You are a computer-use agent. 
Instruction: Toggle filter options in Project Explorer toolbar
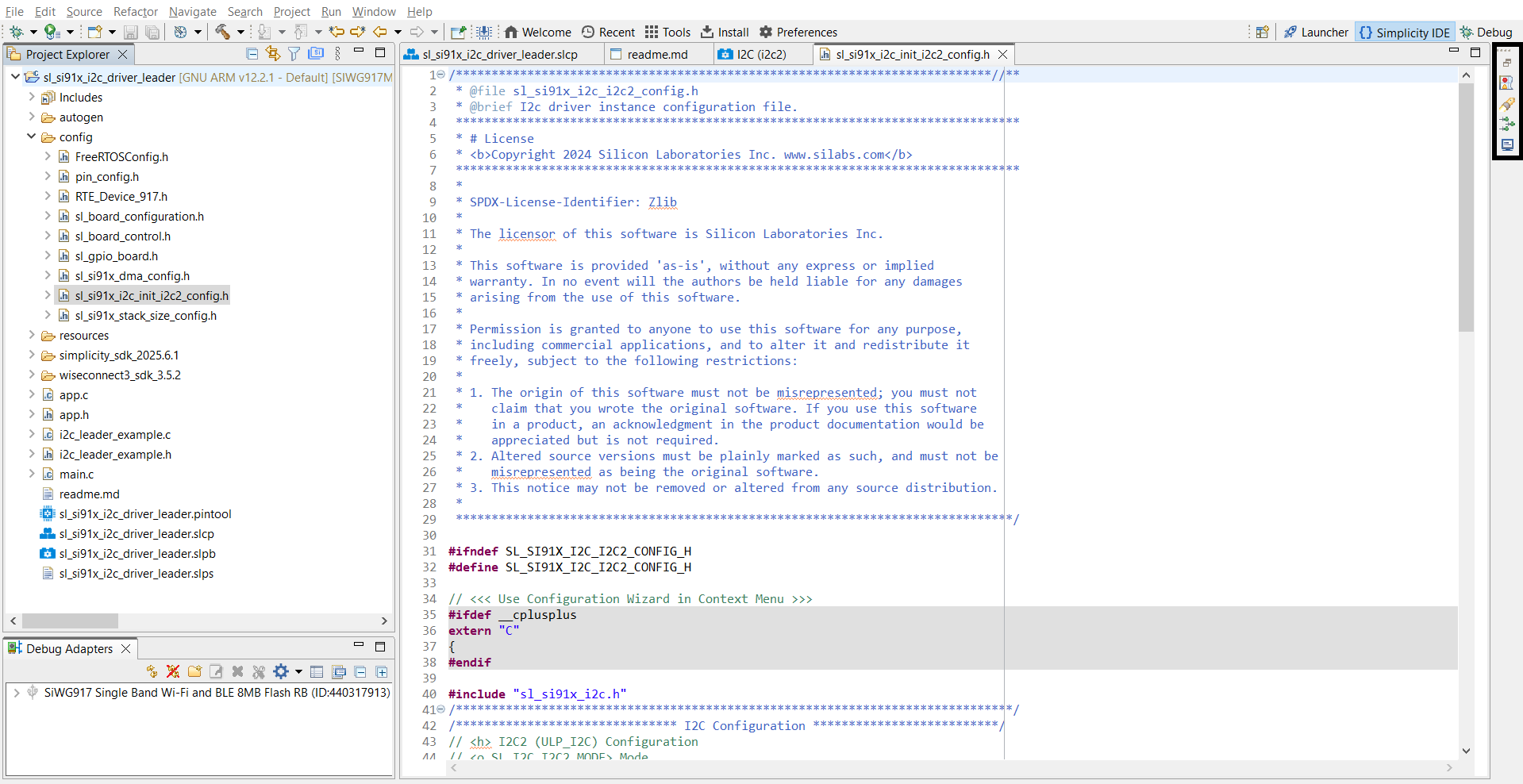coord(294,53)
